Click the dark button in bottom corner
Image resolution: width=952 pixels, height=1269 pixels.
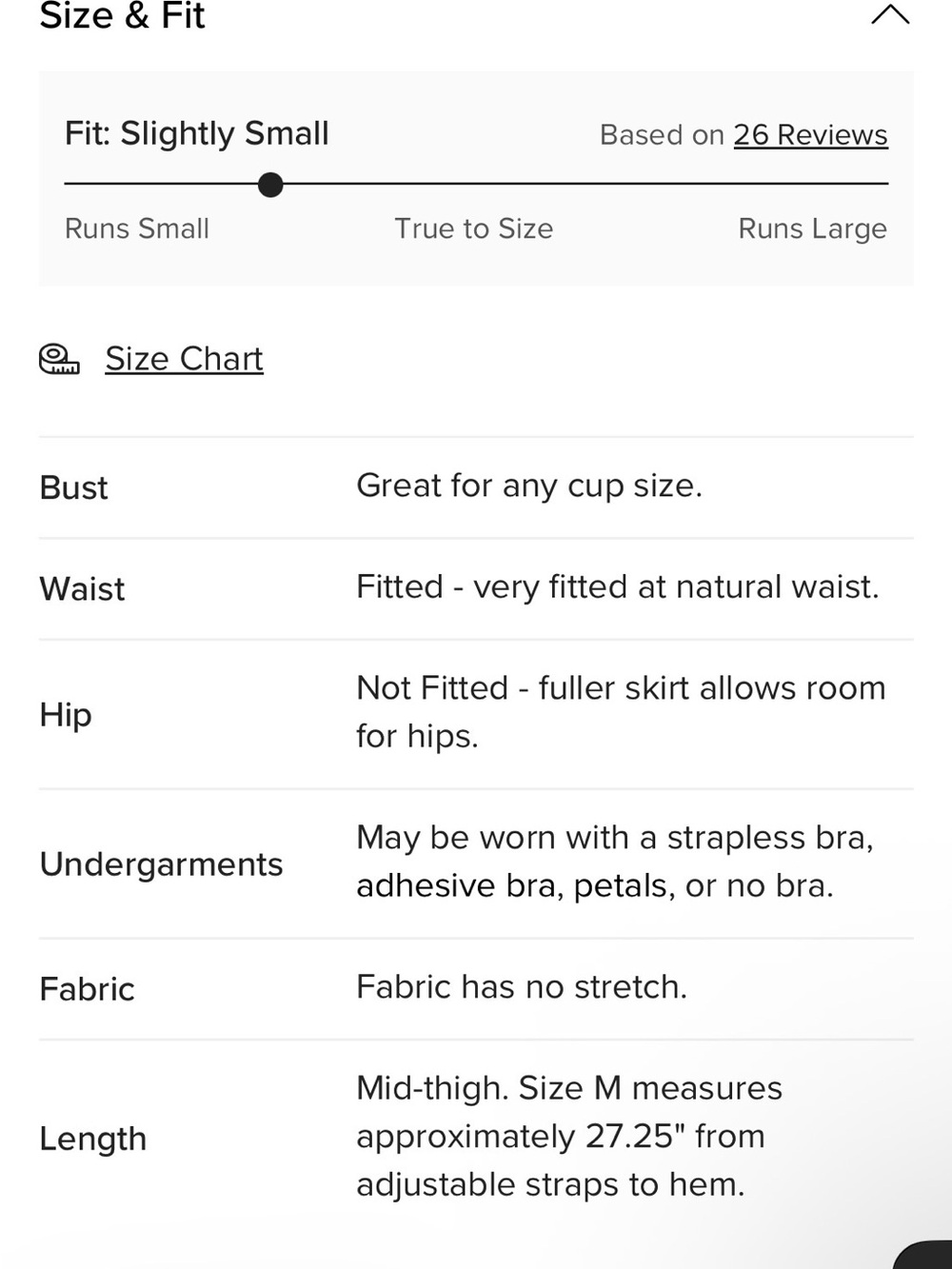(x=923, y=1255)
